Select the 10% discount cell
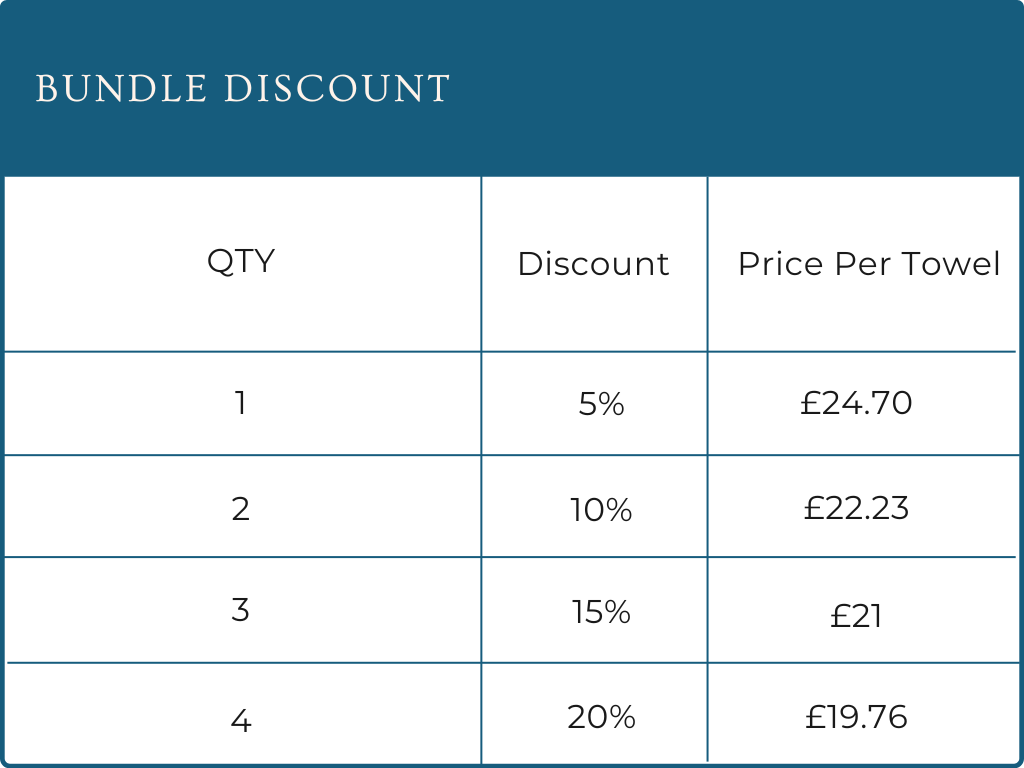Image resolution: width=1024 pixels, height=768 pixels. tap(601, 510)
